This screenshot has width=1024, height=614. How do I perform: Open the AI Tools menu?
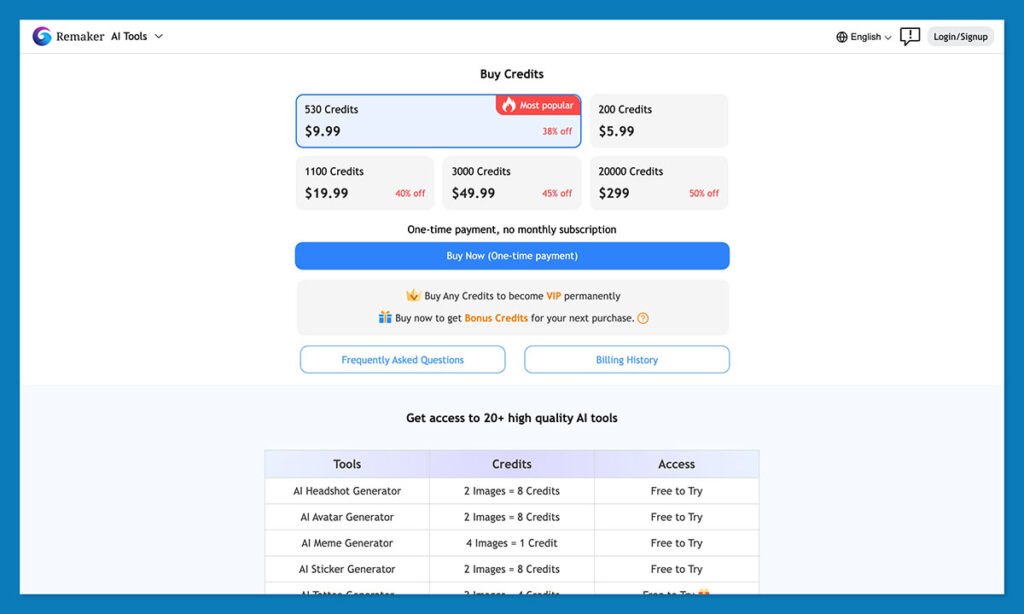[131, 36]
